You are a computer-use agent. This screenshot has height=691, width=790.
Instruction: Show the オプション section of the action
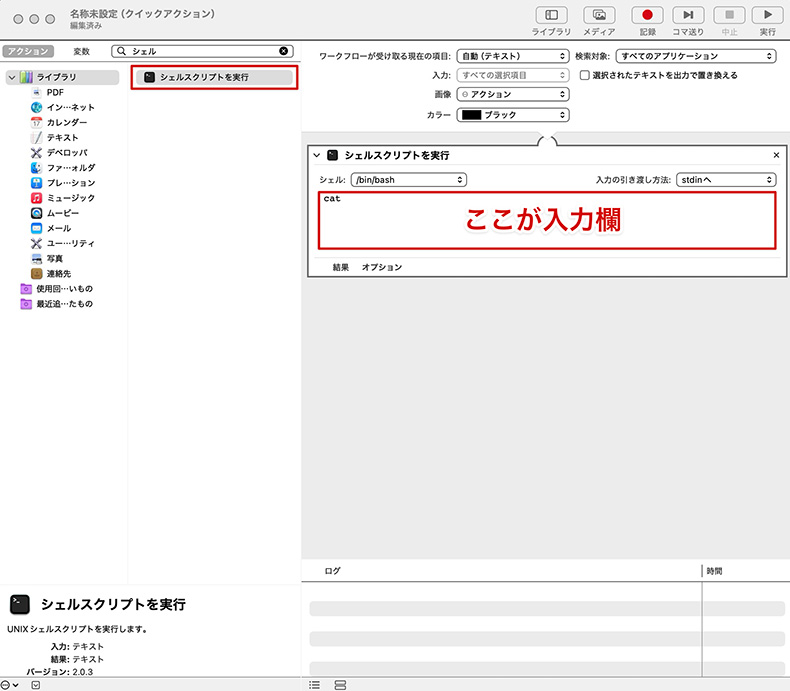(x=382, y=267)
